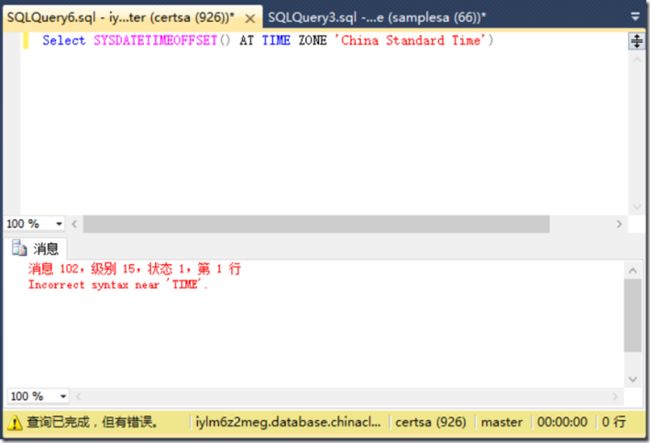Click the Incorrect syntax near 'TIME' message
Screen dimensions: 650x443
click(118, 285)
